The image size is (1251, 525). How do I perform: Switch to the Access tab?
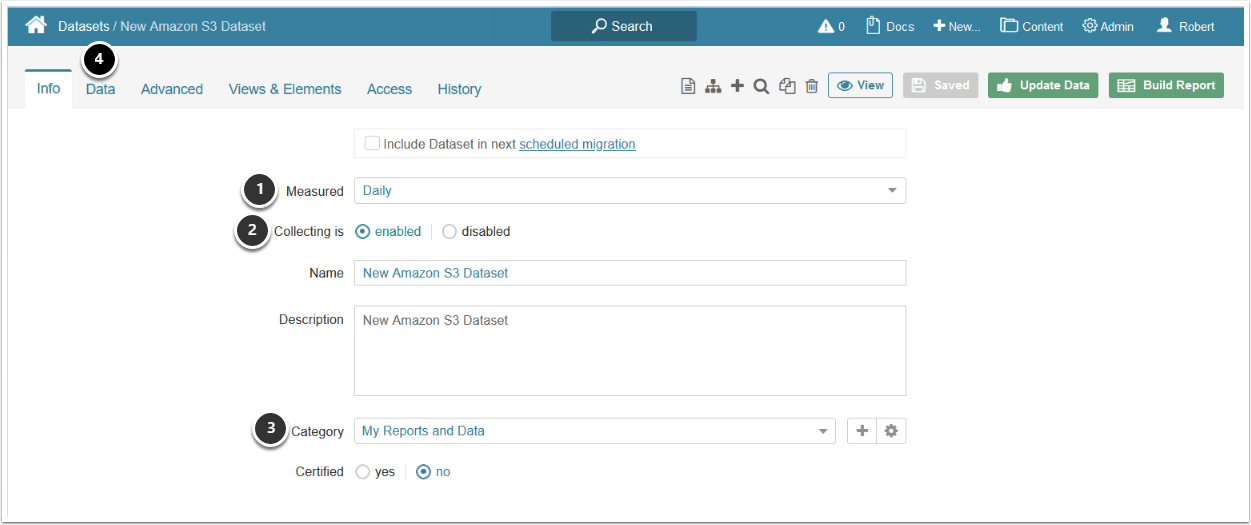tap(389, 89)
